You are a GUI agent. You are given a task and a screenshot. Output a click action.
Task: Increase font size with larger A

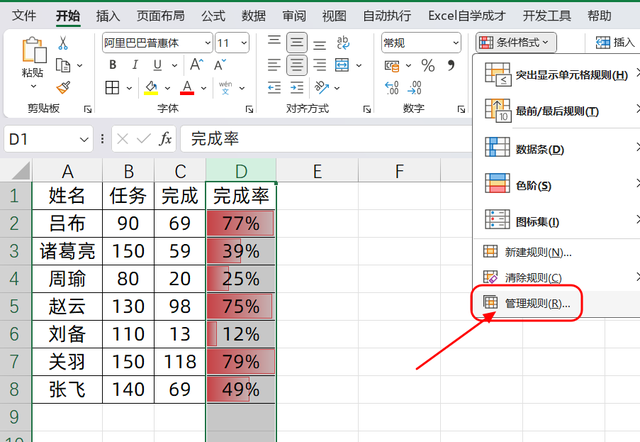point(196,64)
